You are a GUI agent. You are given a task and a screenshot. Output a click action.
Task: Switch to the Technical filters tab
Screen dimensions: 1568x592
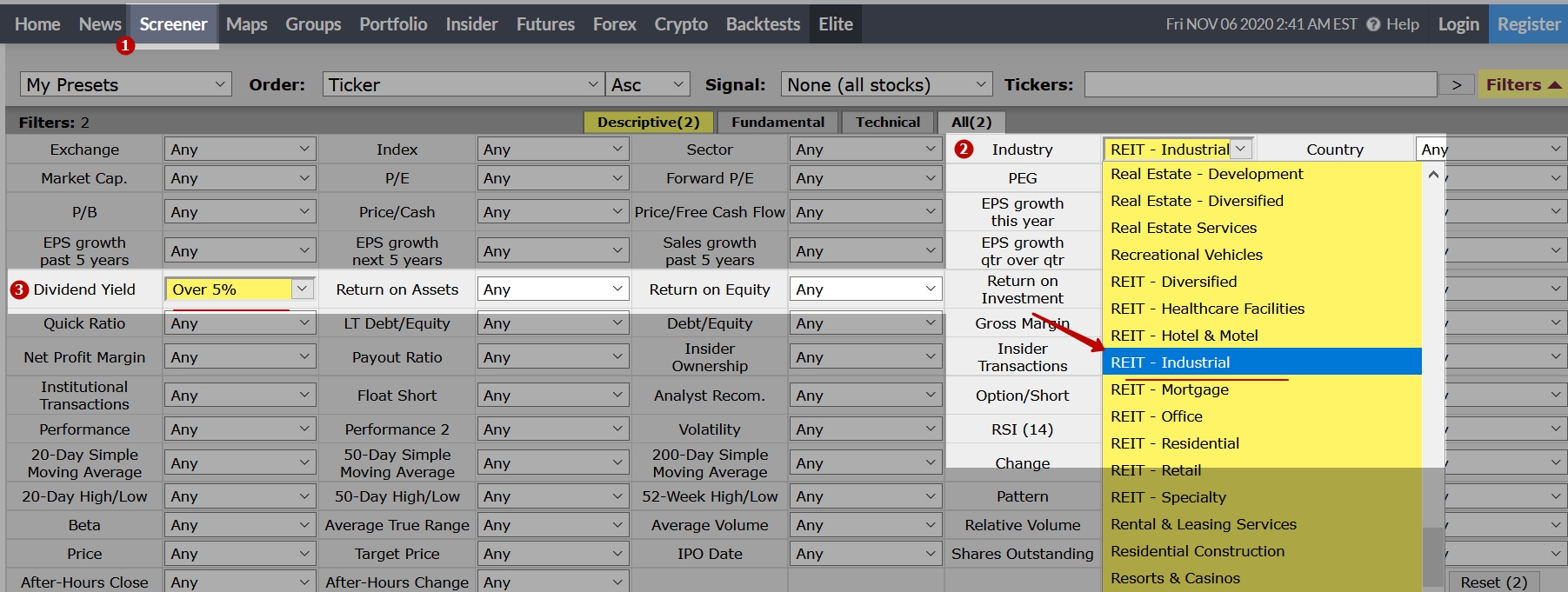[887, 123]
